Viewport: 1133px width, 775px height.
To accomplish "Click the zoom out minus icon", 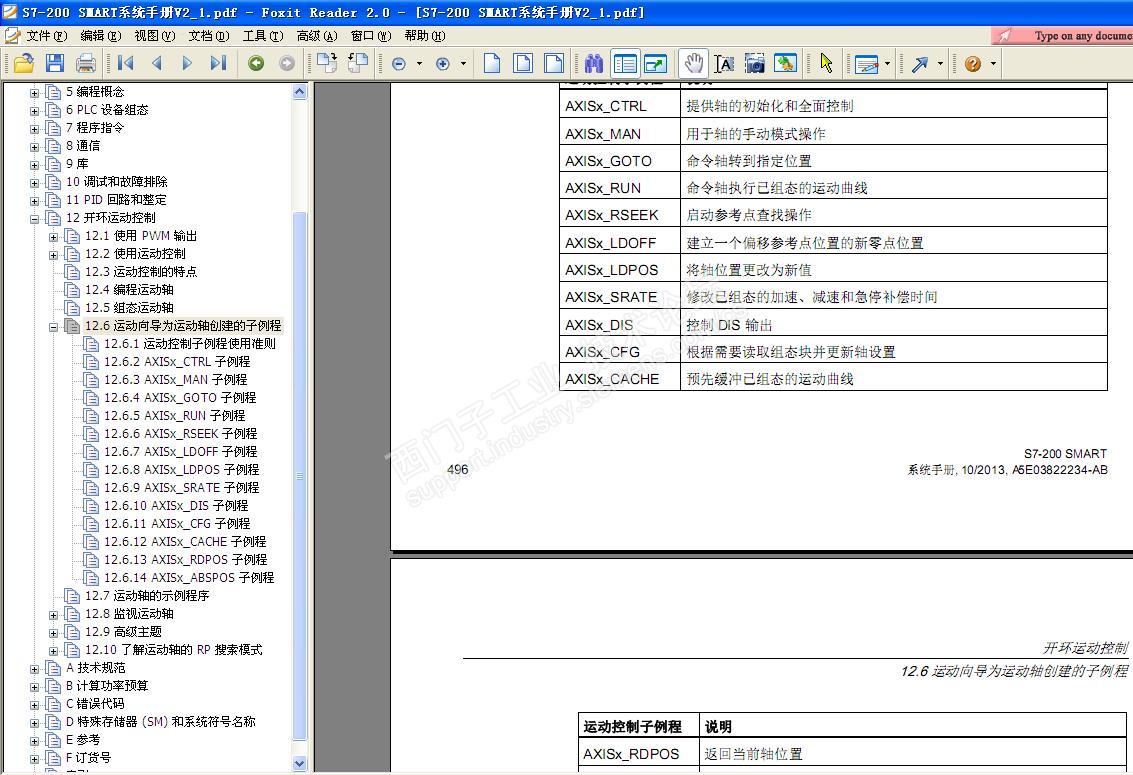I will click(399, 64).
